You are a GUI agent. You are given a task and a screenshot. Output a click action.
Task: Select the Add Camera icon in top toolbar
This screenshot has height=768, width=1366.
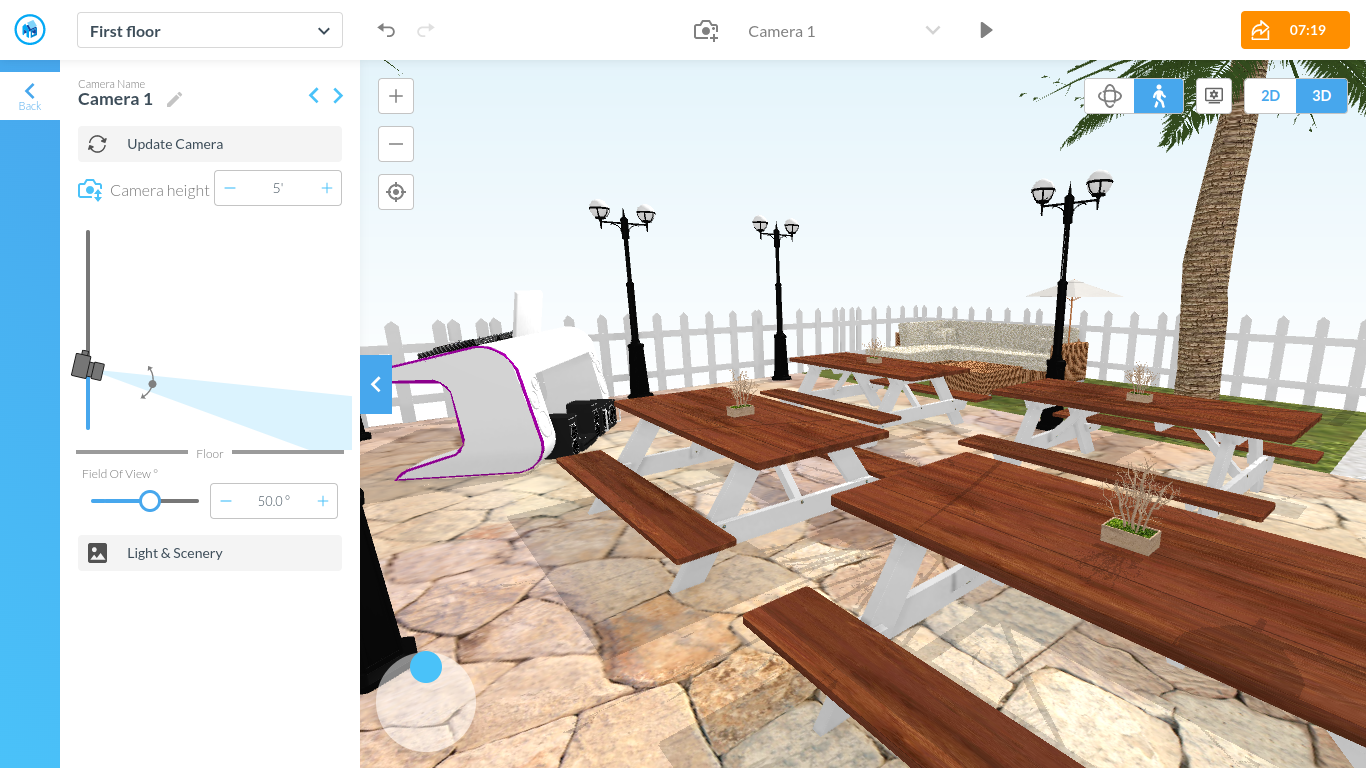(x=706, y=30)
